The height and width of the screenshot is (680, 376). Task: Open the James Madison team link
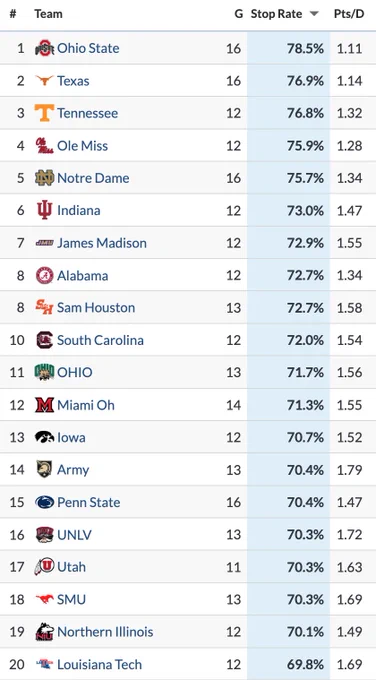click(102, 243)
